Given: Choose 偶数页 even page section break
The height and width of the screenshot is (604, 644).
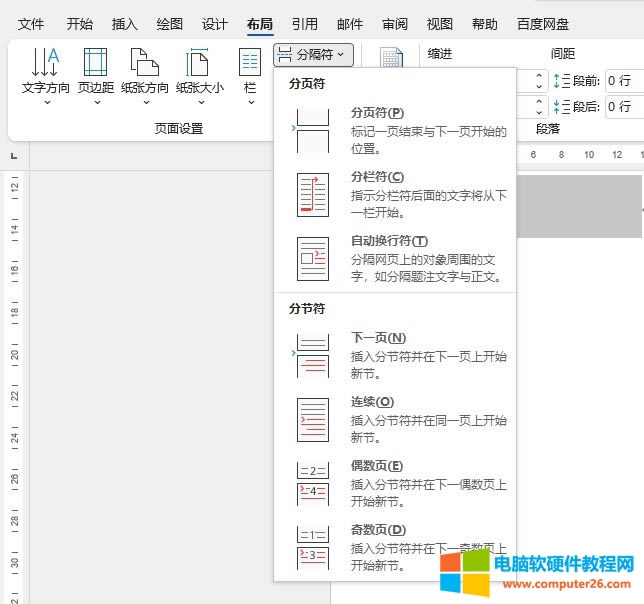Looking at the screenshot, I should 313,483.
